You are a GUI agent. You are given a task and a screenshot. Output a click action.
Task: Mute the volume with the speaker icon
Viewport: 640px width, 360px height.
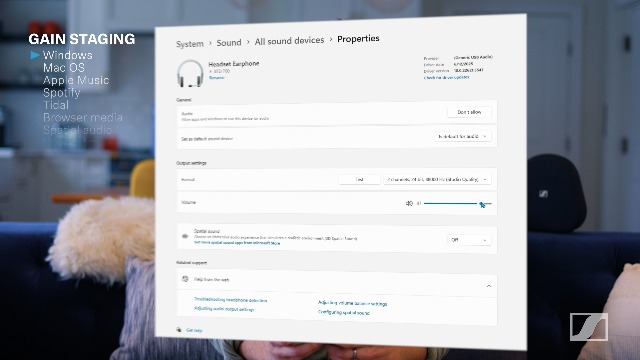point(409,203)
